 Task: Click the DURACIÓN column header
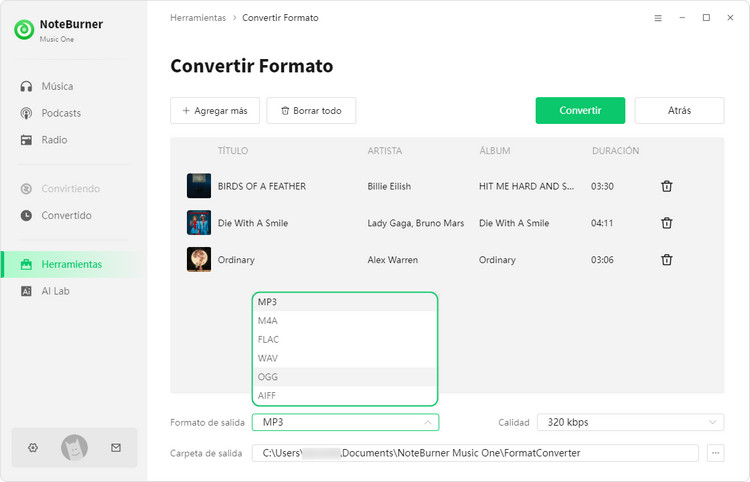click(x=615, y=151)
